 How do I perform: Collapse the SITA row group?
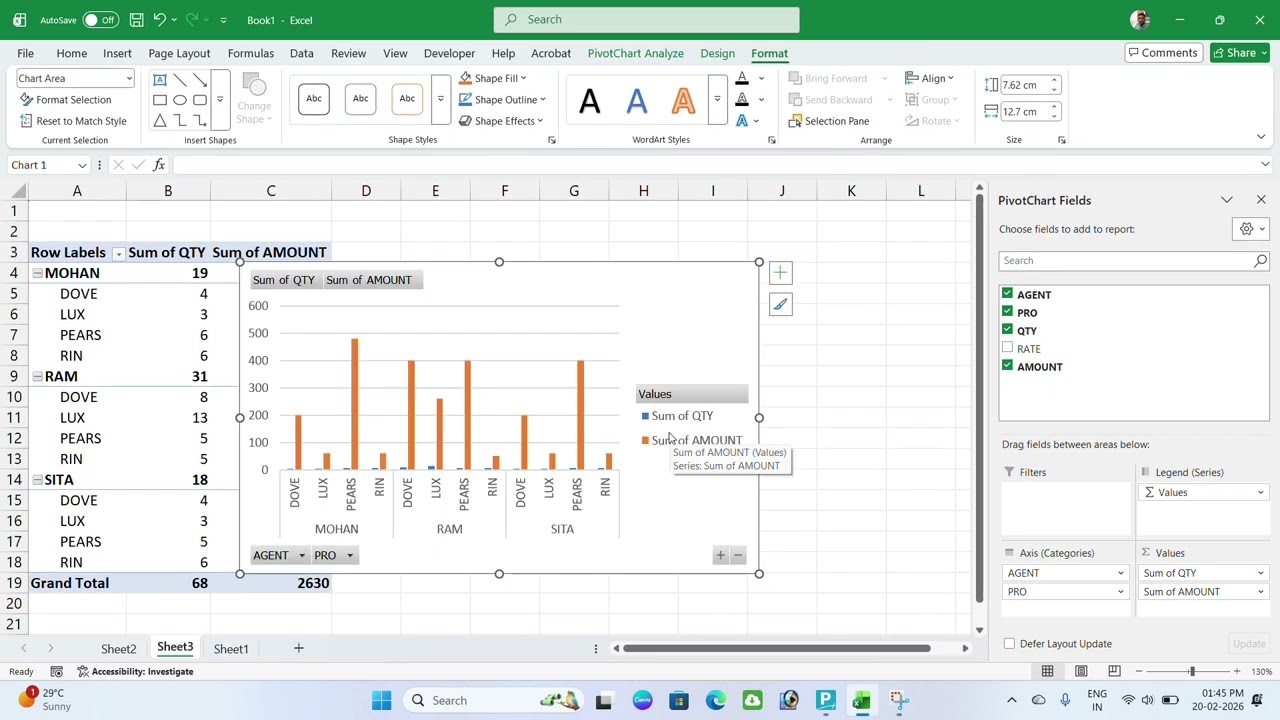coord(37,479)
